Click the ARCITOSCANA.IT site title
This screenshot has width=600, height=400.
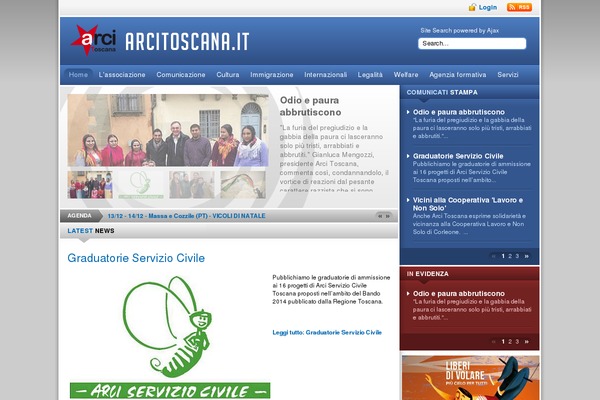pos(187,41)
